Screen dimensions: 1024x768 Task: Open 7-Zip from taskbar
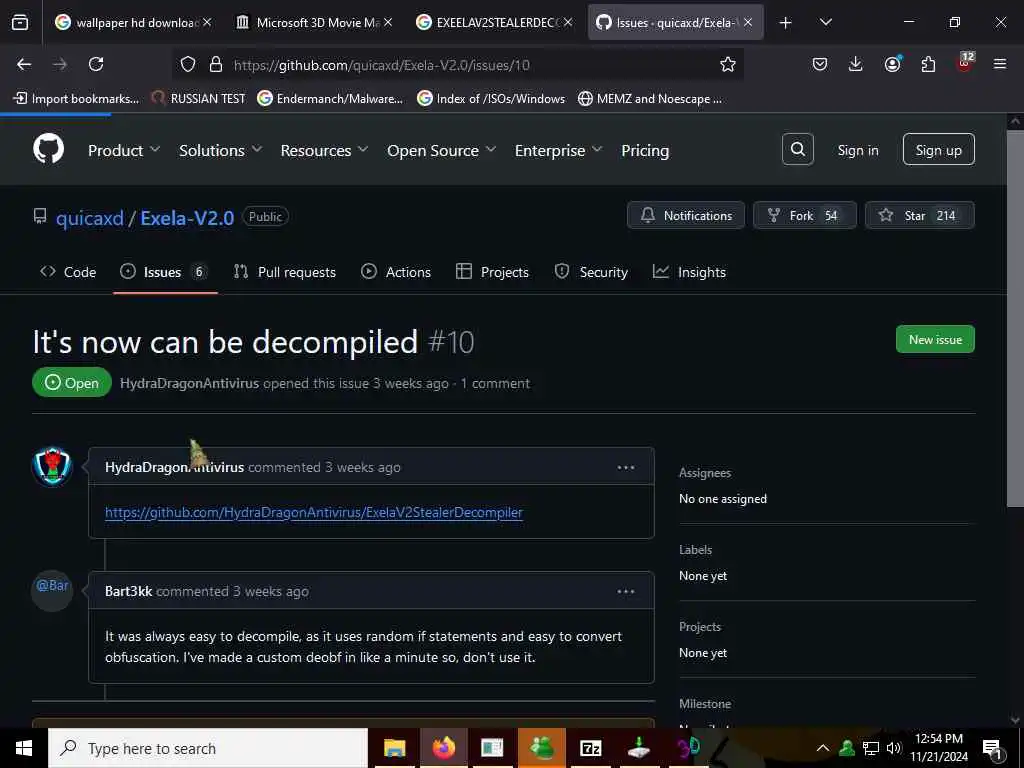pyautogui.click(x=590, y=748)
